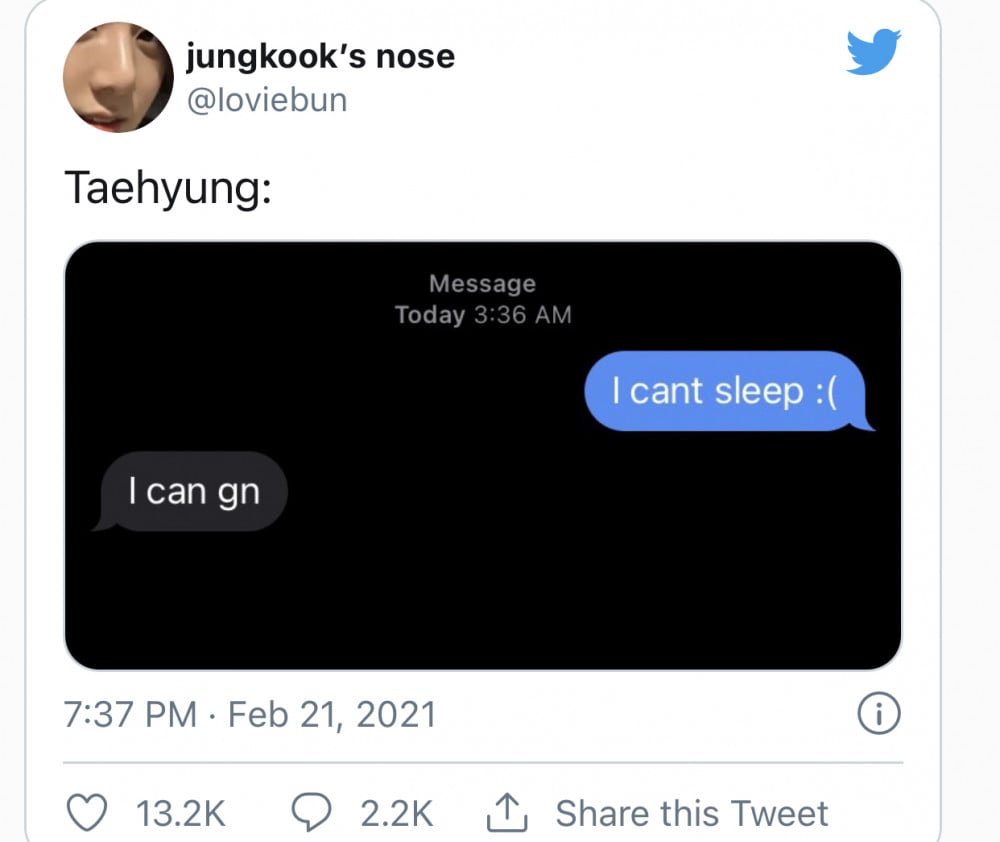Screen dimensions: 1000x842
Task: Click the blue 'I cant sleep' bubble
Action: (x=728, y=391)
